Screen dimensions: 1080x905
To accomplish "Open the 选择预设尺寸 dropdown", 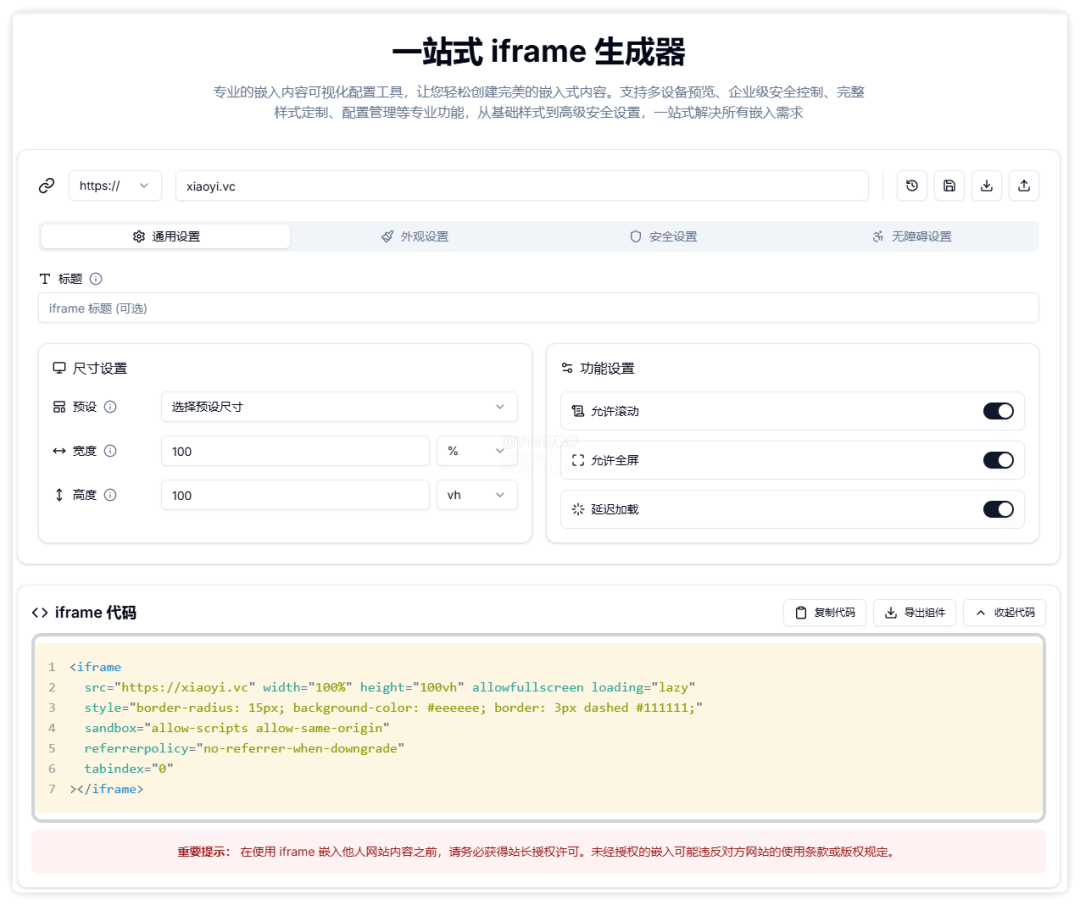I will 339,407.
